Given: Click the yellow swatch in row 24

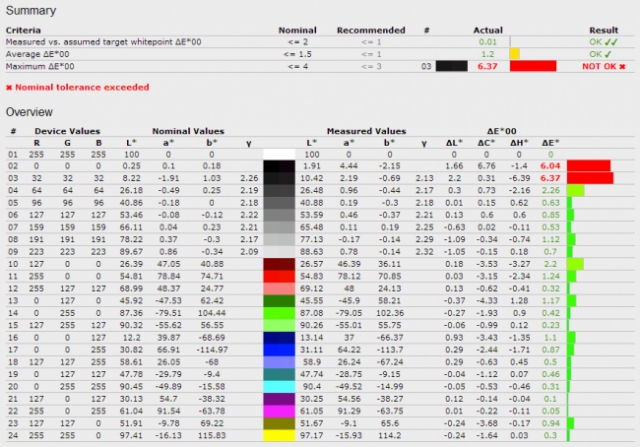Looking at the screenshot, I should pyautogui.click(x=284, y=436).
